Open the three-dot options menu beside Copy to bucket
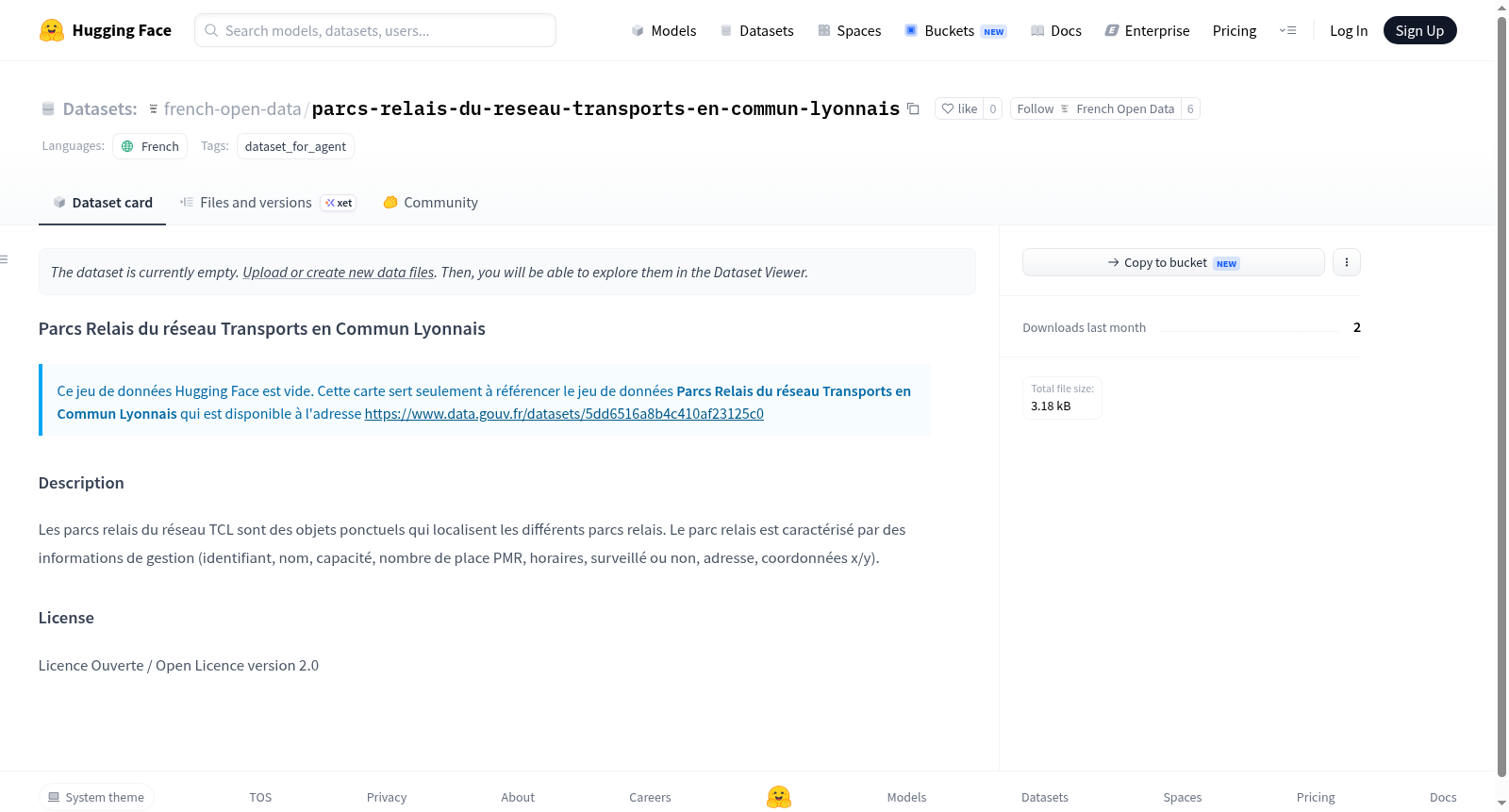 (x=1347, y=262)
